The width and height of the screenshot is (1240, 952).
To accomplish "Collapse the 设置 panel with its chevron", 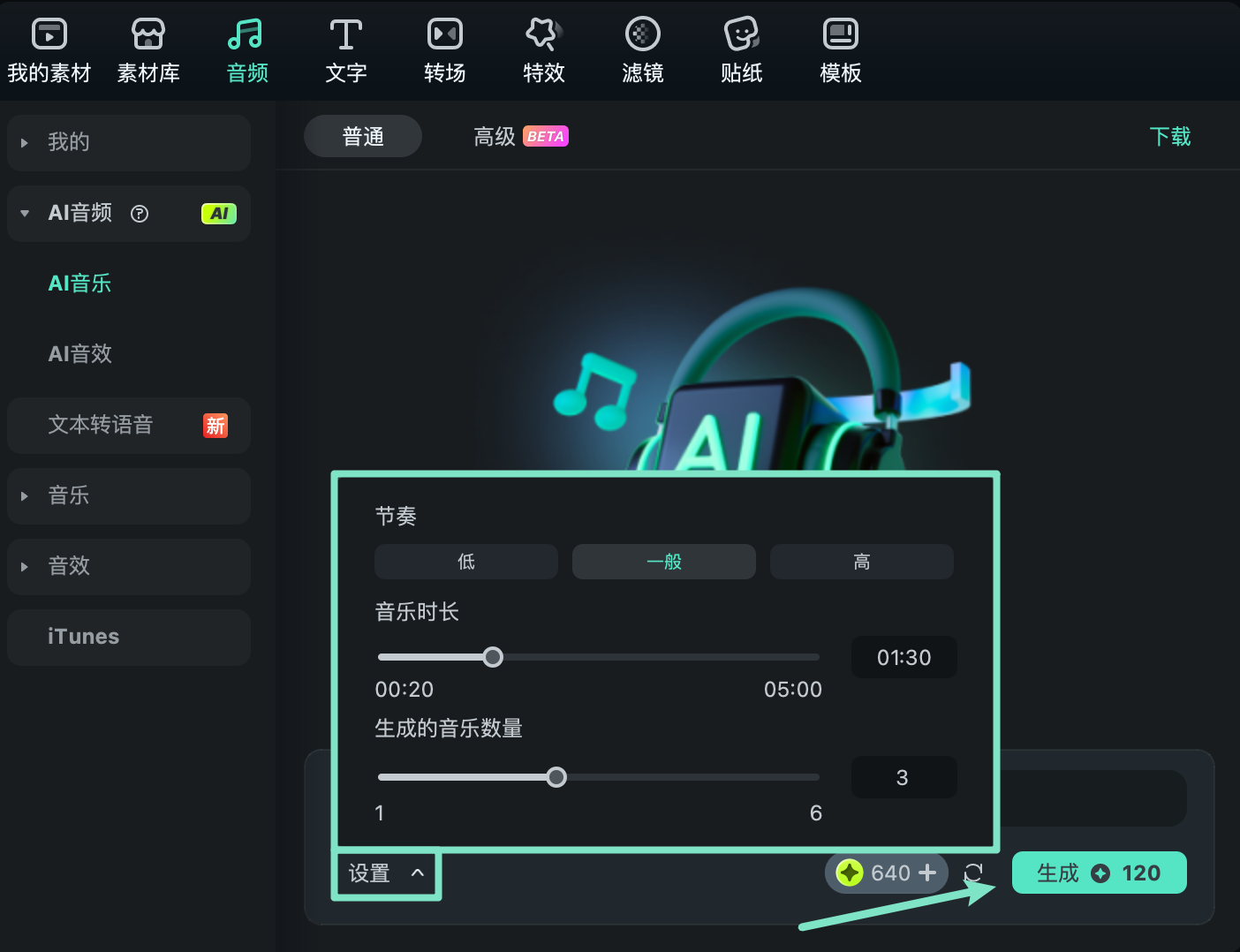I will pos(418,873).
